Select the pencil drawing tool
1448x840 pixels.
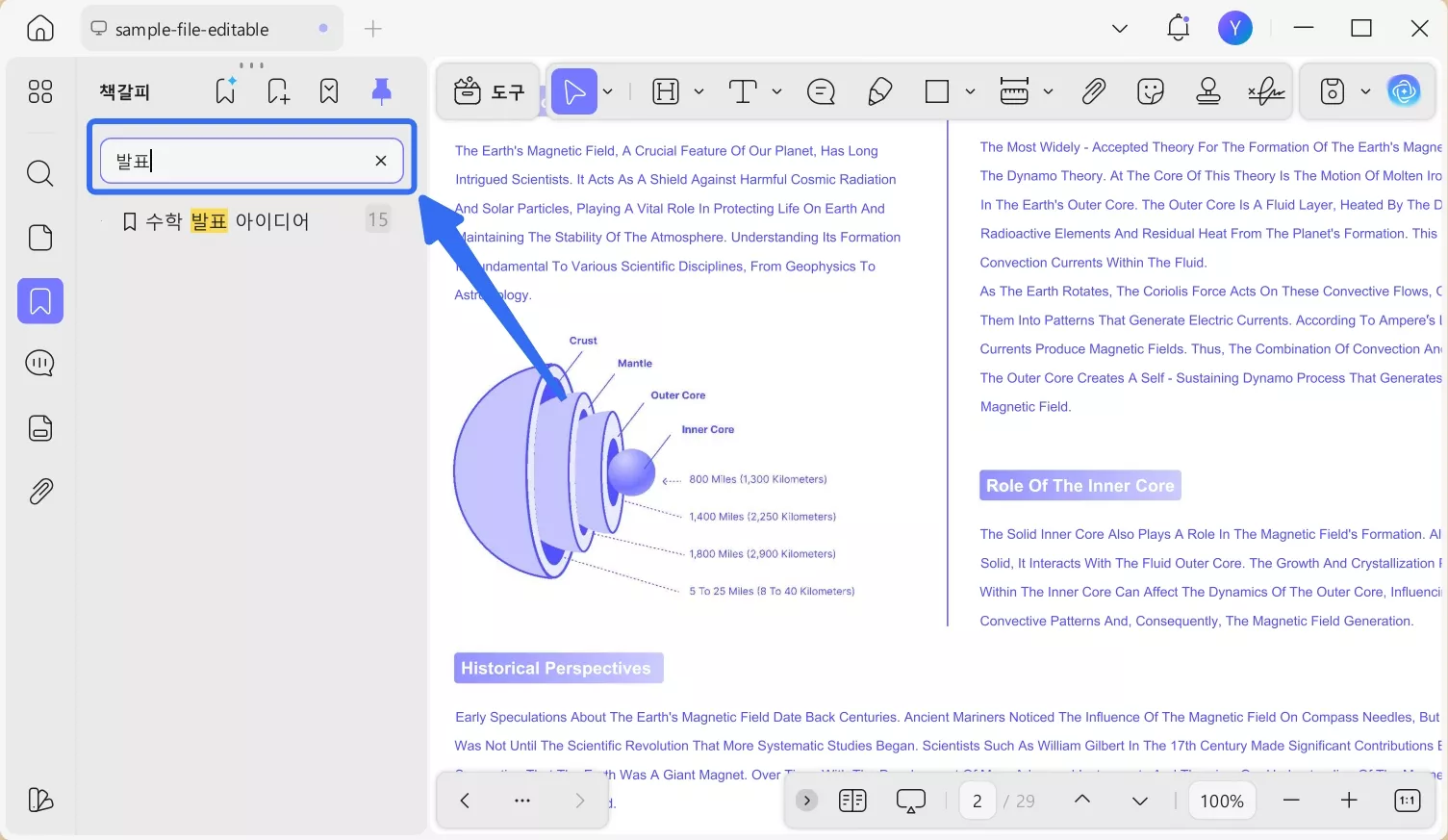click(879, 91)
